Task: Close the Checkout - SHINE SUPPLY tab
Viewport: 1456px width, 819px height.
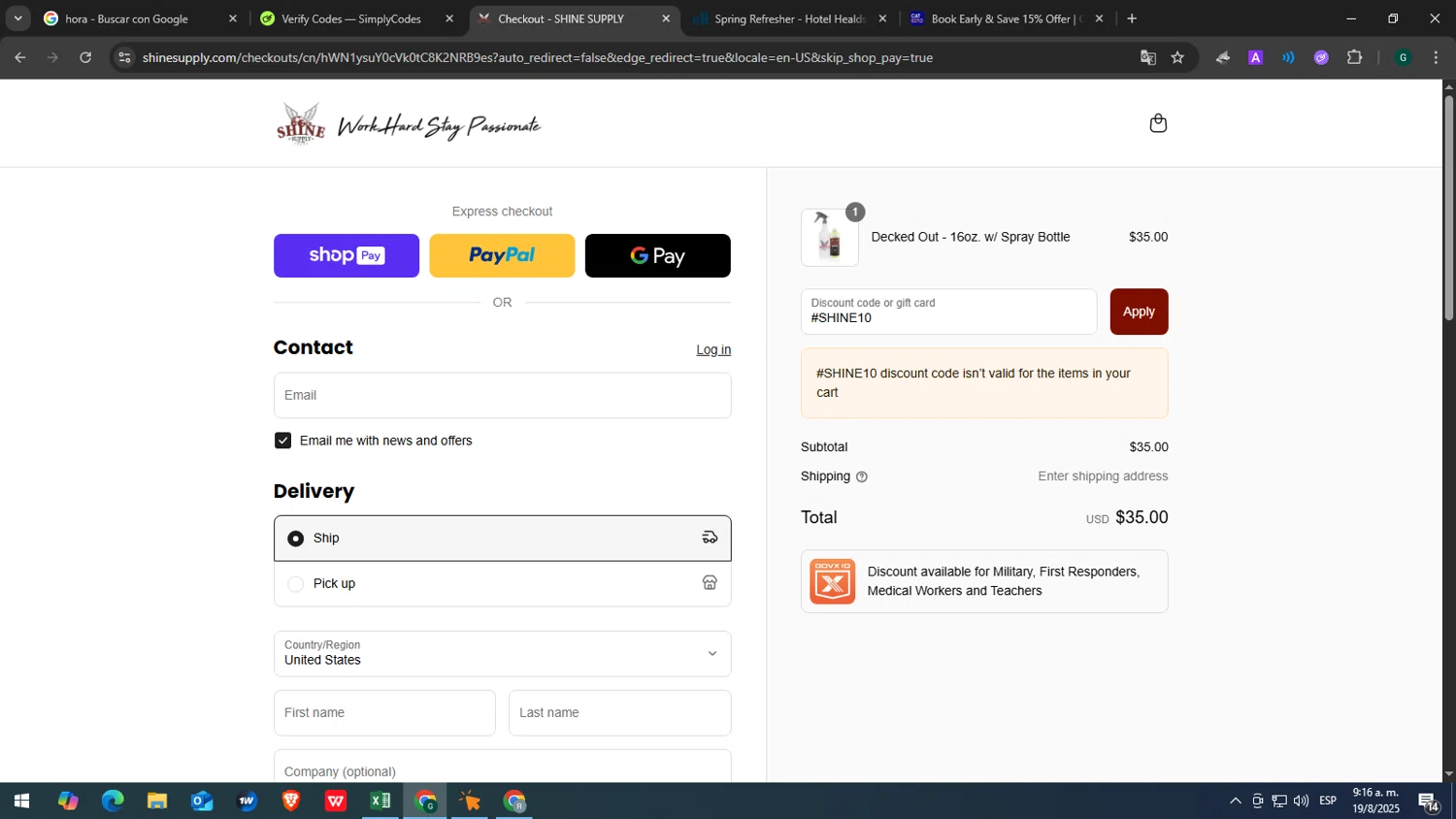Action: click(x=666, y=18)
